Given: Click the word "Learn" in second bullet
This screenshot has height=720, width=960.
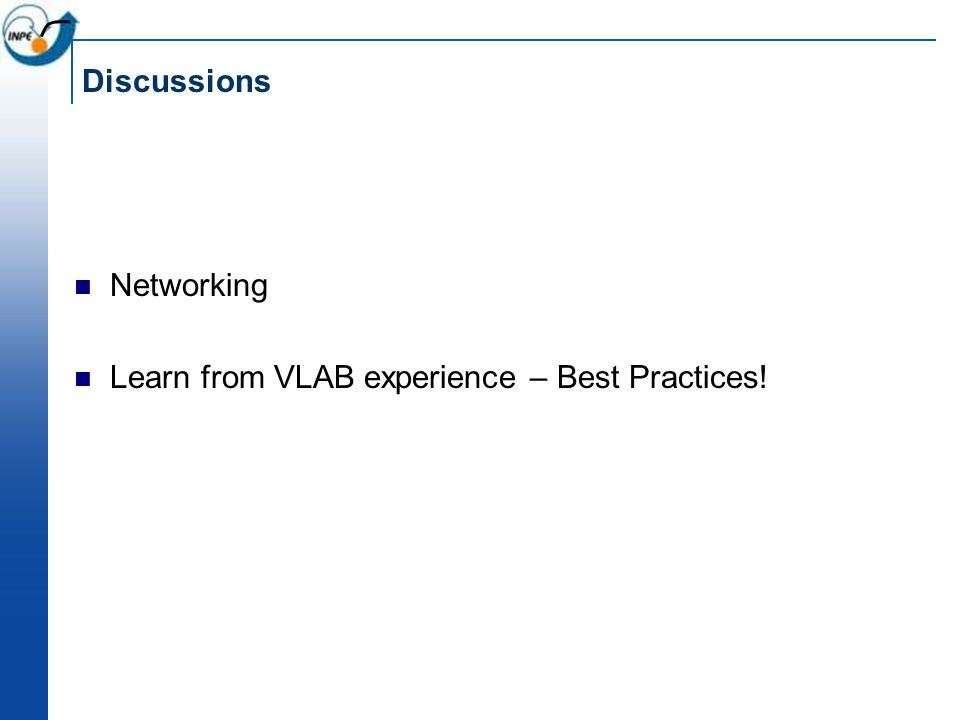Looking at the screenshot, I should tap(150, 377).
